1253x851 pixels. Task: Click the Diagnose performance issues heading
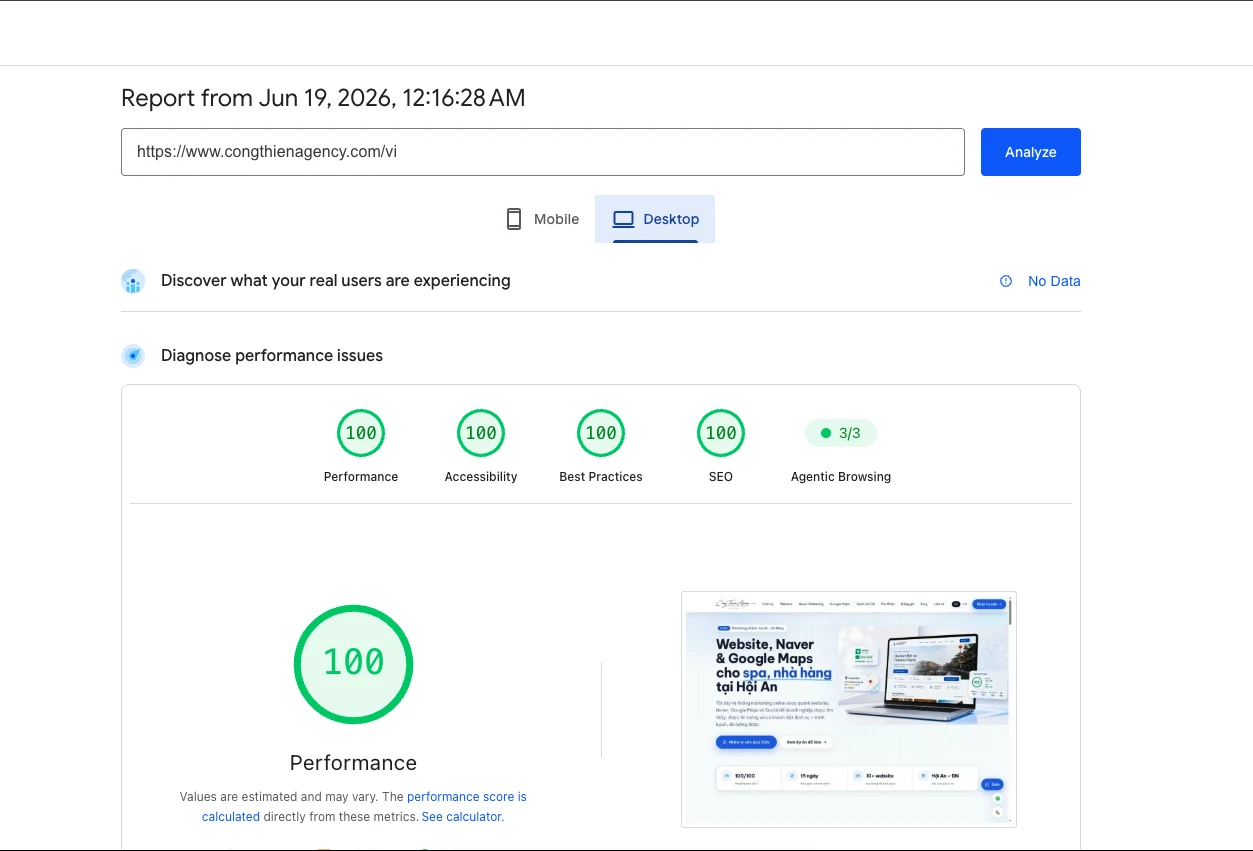pyautogui.click(x=272, y=356)
